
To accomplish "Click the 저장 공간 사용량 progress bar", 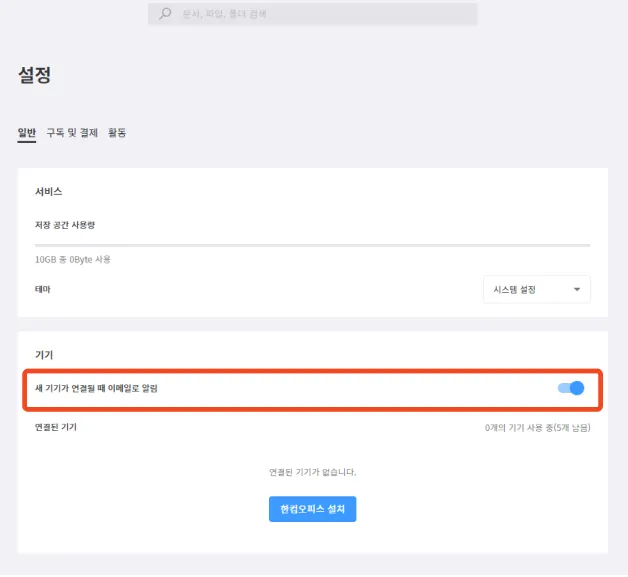I will tap(312, 244).
